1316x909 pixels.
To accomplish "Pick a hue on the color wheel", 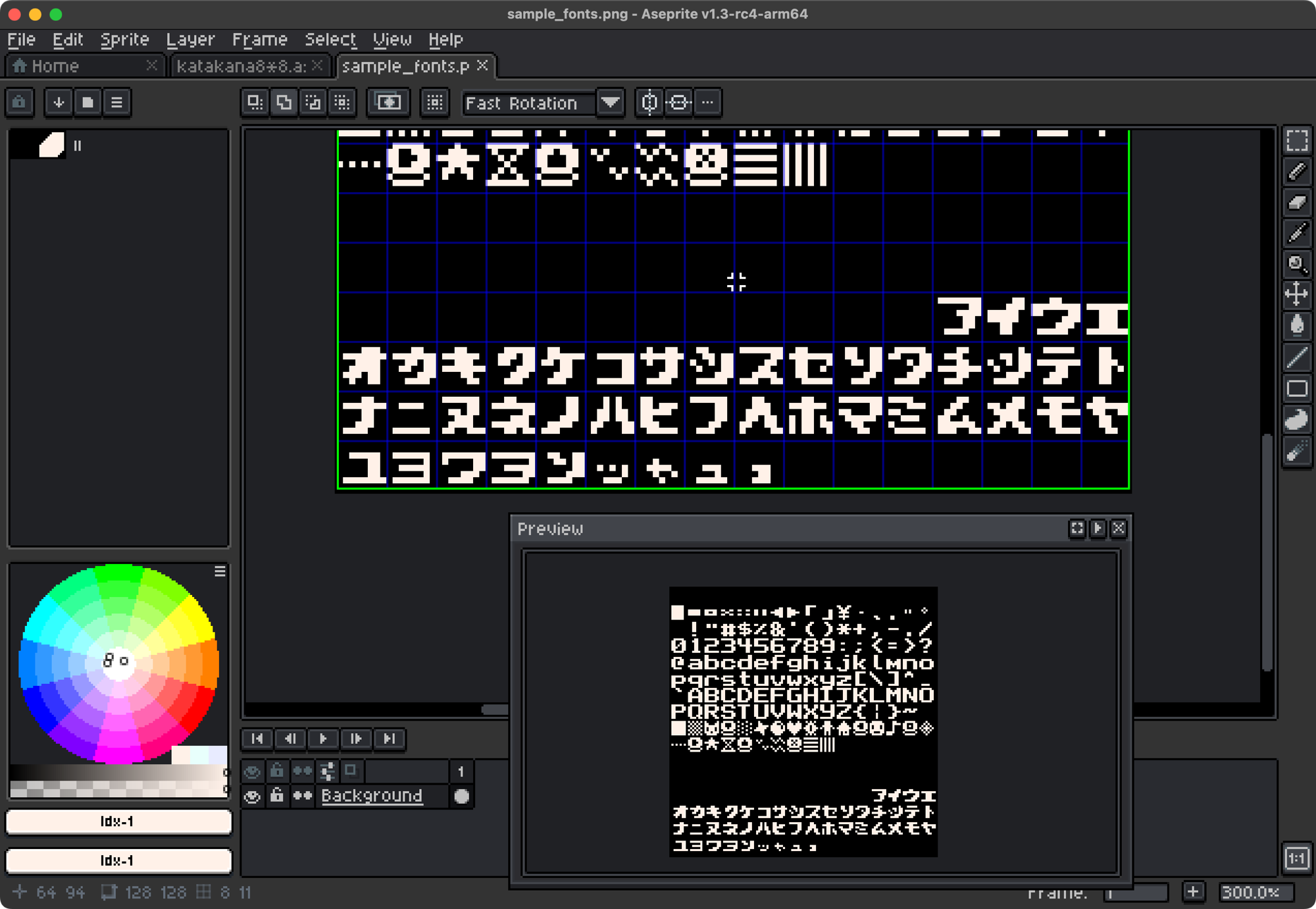I will click(118, 663).
